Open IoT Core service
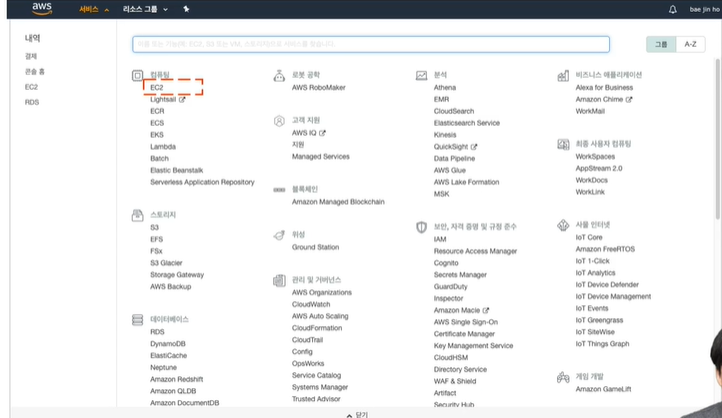The width and height of the screenshot is (722, 418). [x=589, y=238]
